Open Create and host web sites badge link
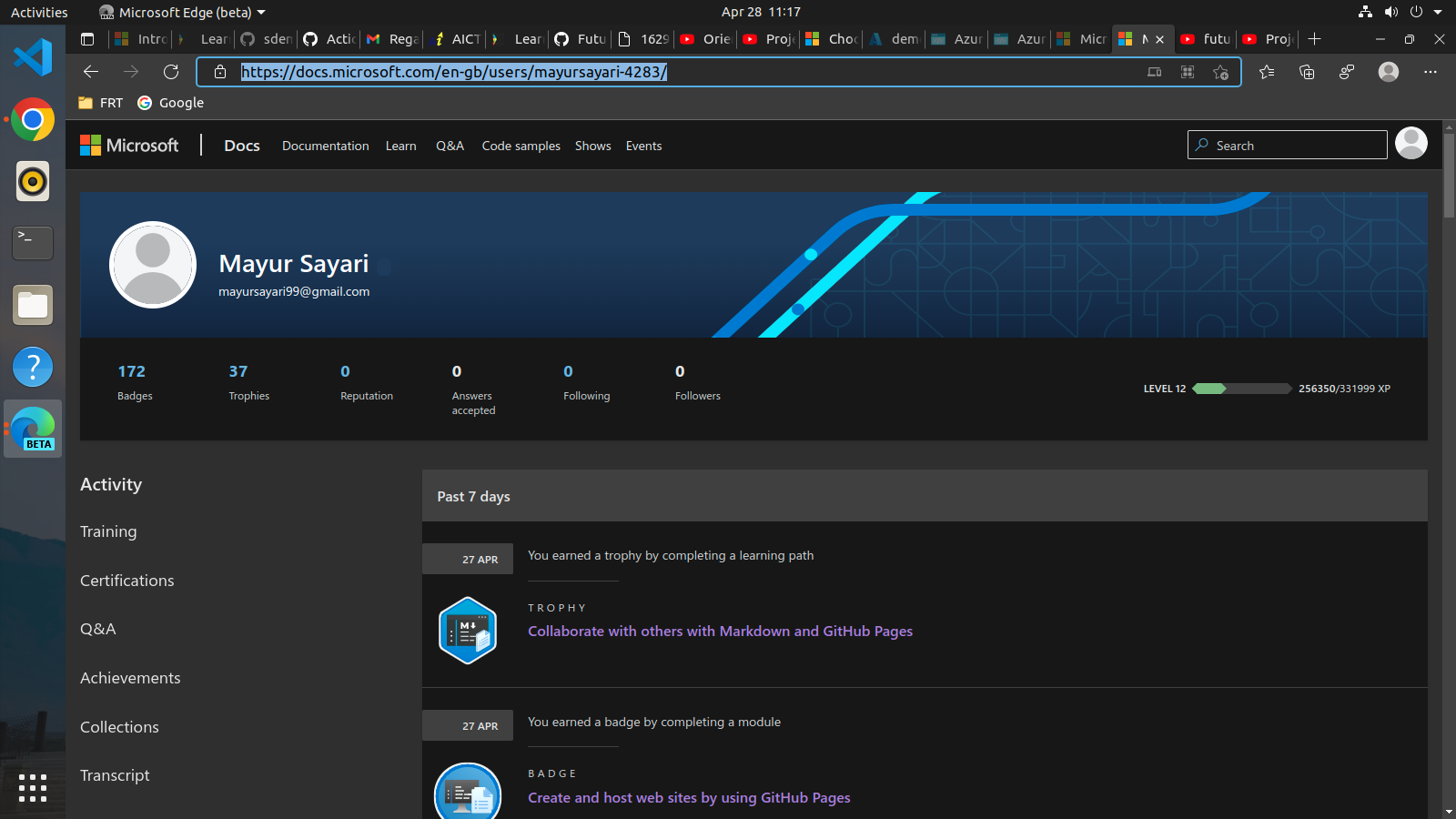This screenshot has height=819, width=1456. [x=689, y=798]
